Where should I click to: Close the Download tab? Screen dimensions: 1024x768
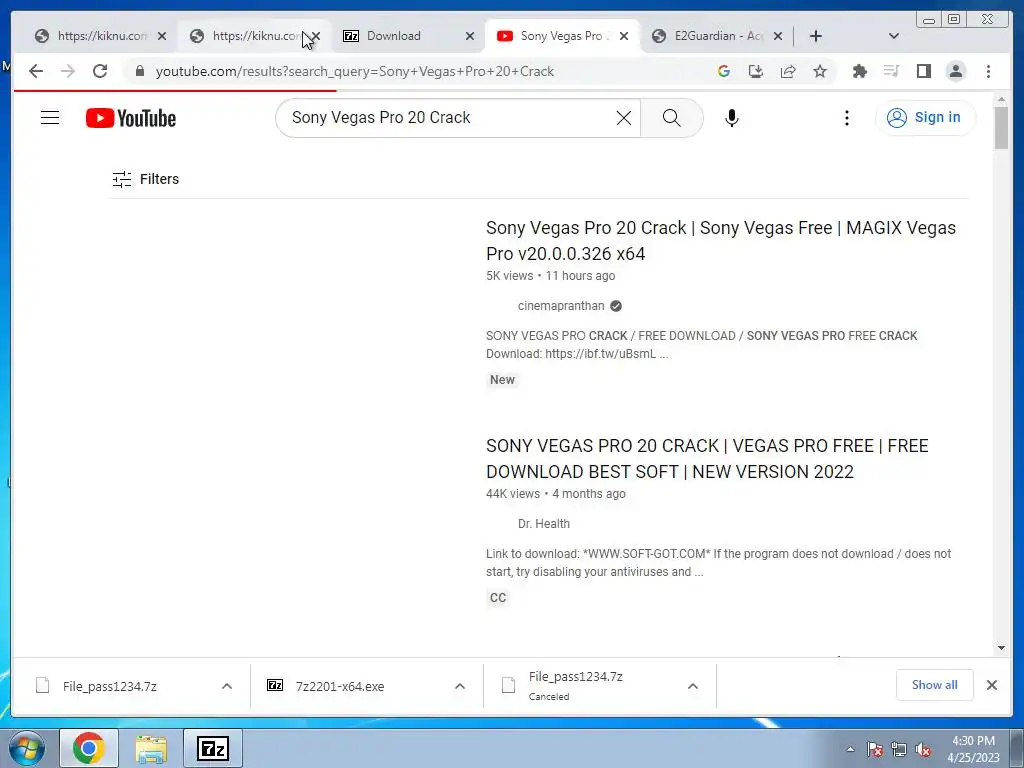tap(470, 36)
